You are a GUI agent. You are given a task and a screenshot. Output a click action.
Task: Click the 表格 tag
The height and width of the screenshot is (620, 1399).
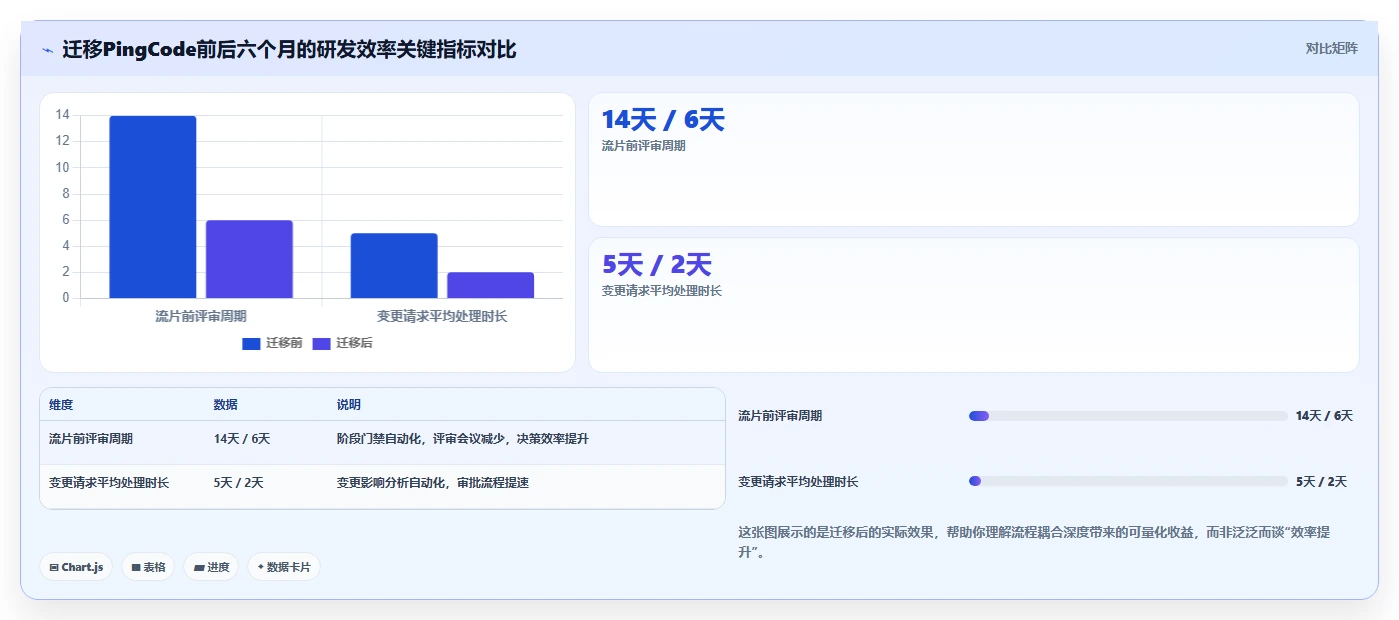tap(148, 567)
